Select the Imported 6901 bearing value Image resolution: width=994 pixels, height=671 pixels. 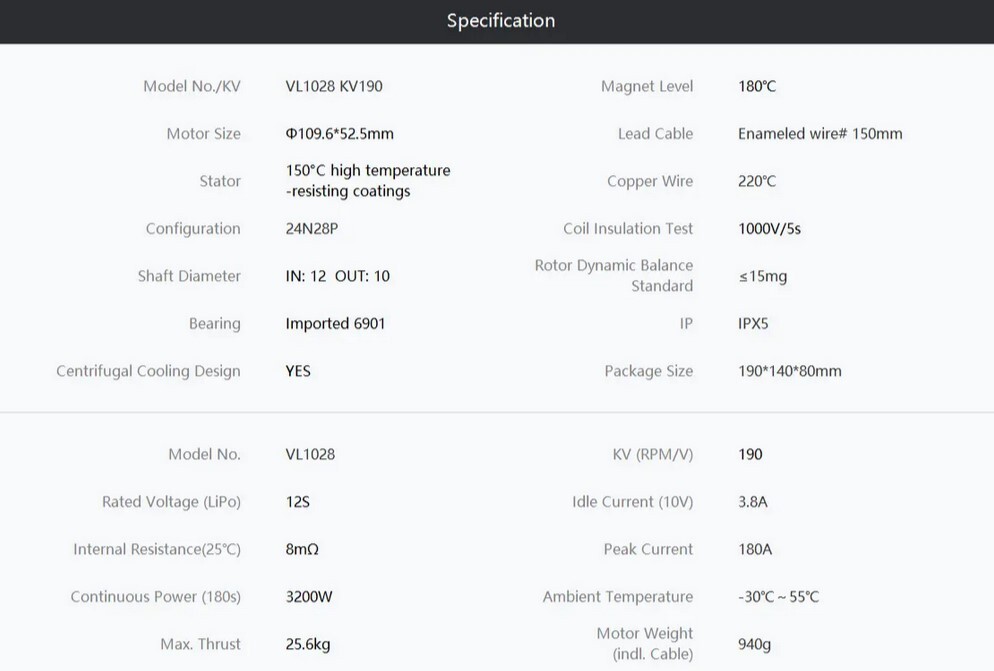[335, 323]
